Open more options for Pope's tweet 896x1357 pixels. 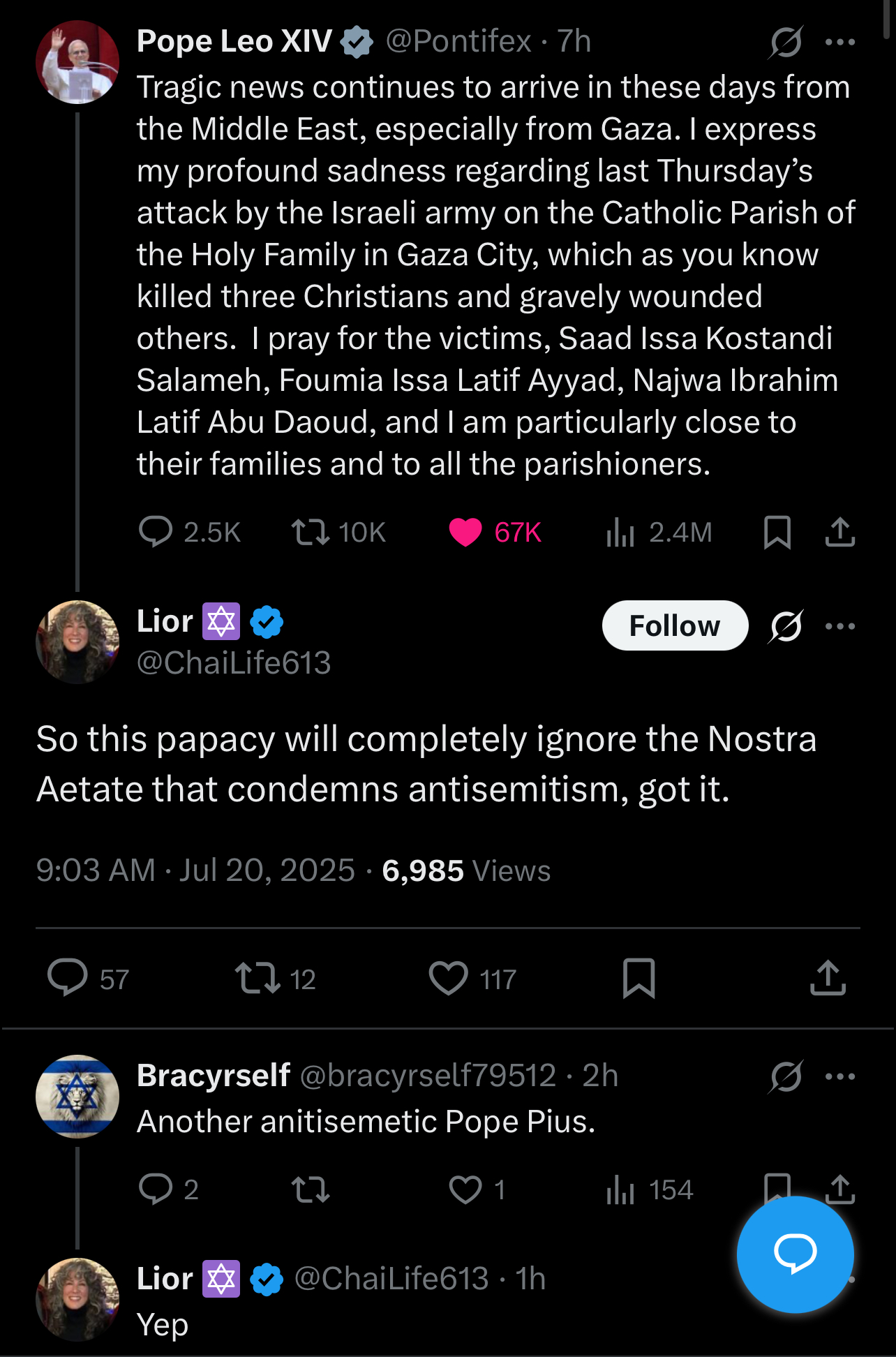[839, 42]
